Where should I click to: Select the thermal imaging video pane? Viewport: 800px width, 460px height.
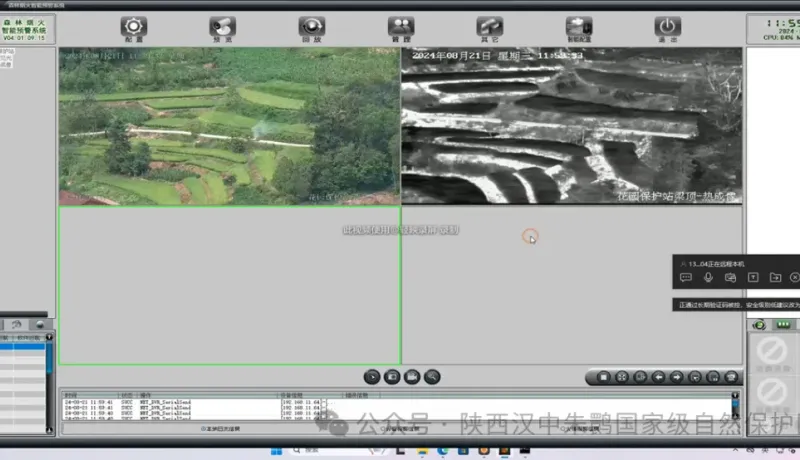coord(572,126)
